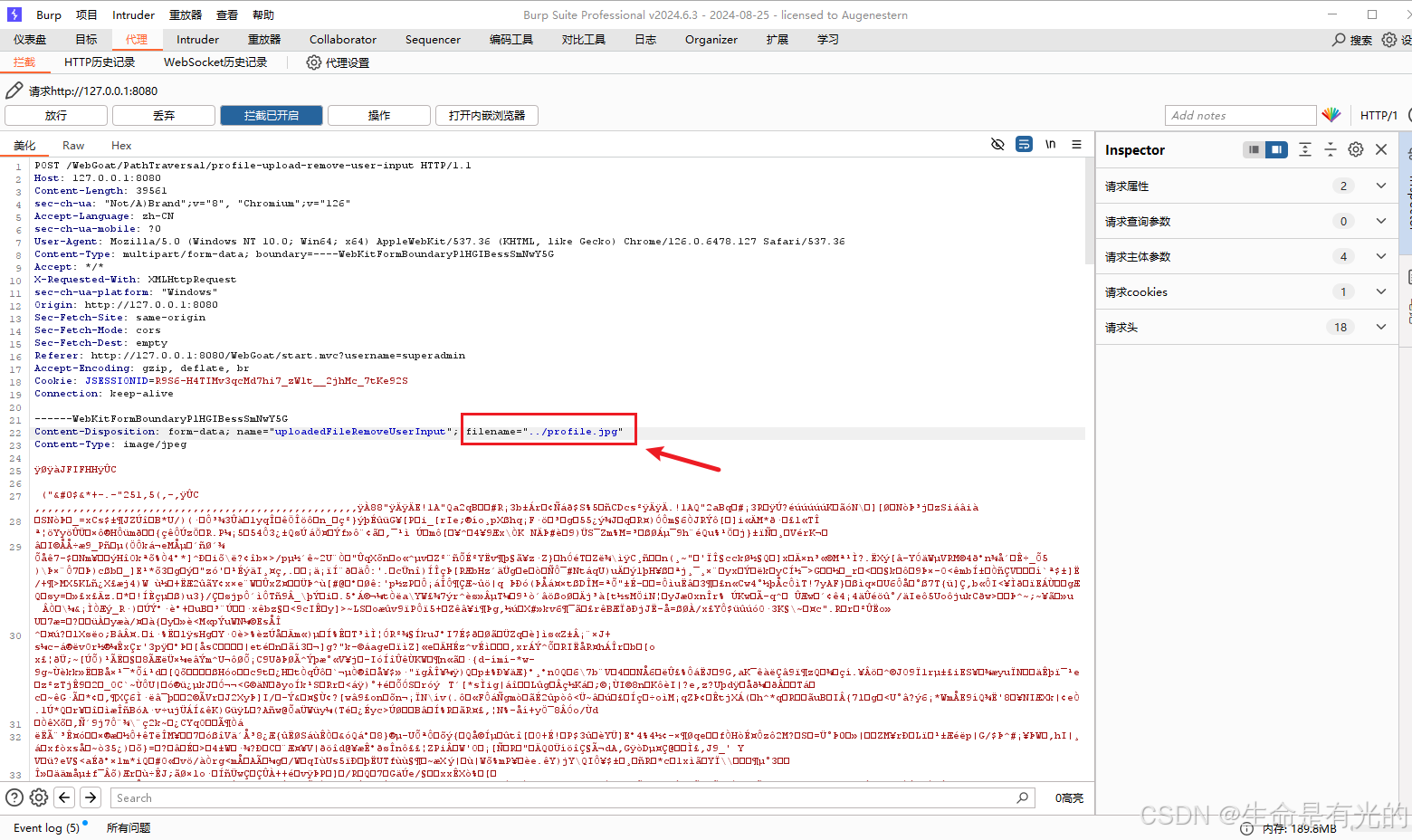Go to next search match arrow
The image size is (1412, 840).
pyautogui.click(x=90, y=797)
